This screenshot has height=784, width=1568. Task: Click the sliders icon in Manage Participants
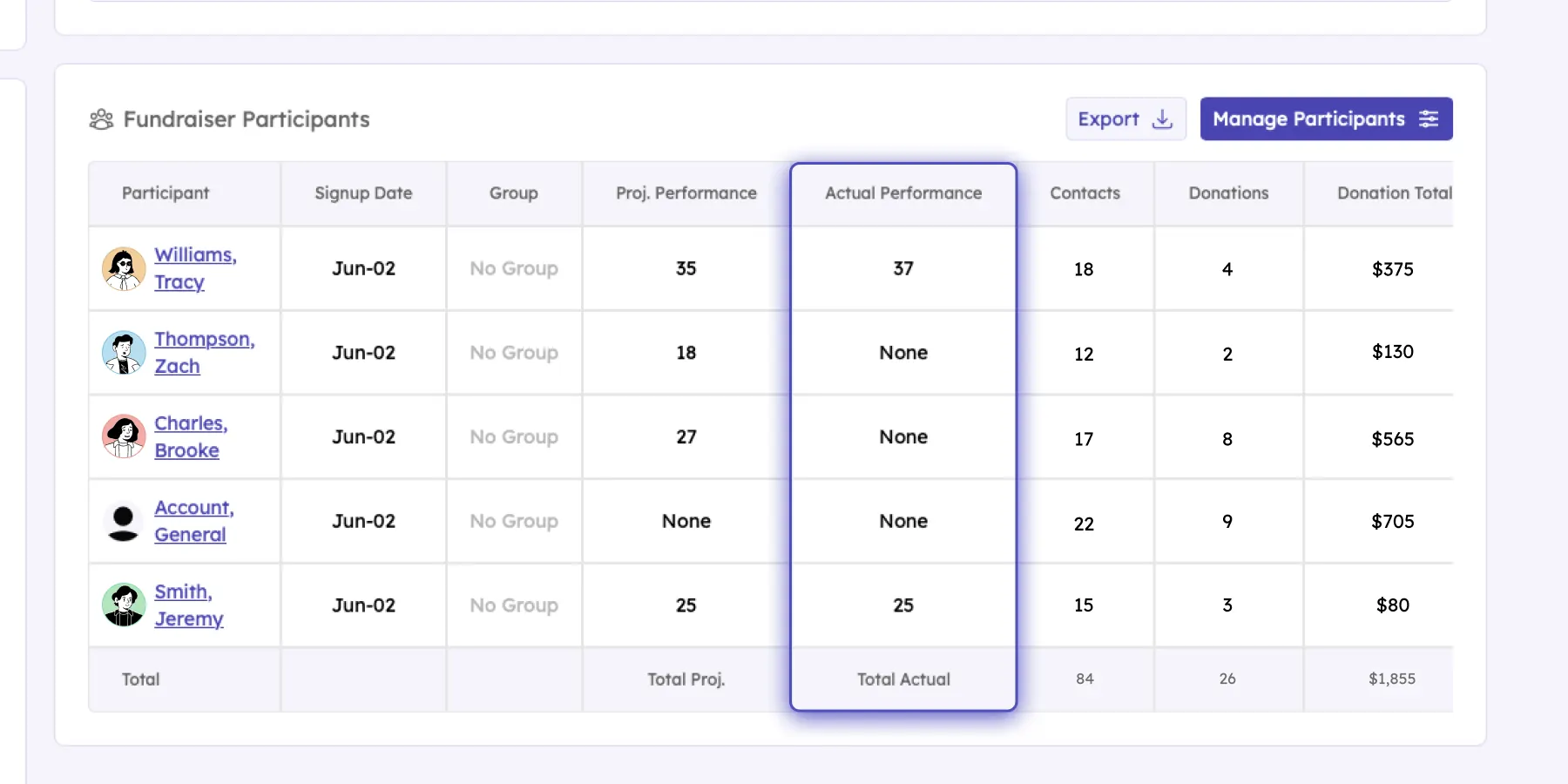tap(1429, 119)
